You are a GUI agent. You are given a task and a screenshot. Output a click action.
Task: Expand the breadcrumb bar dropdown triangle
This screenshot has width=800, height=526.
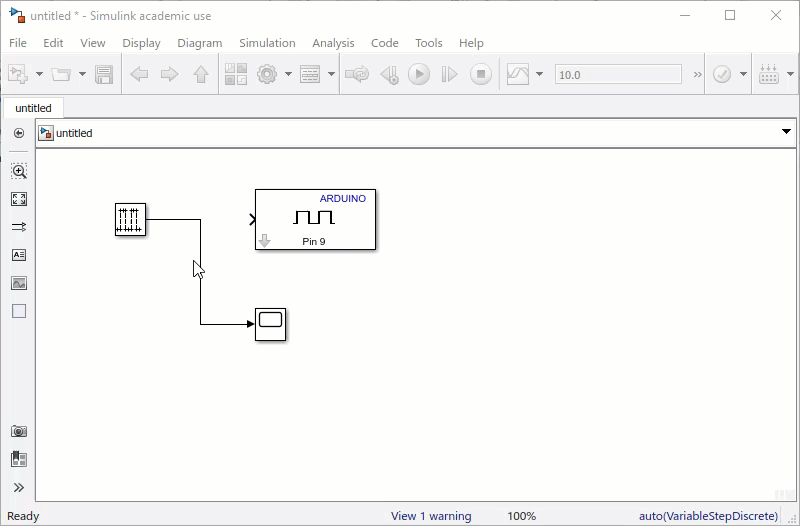pyautogui.click(x=786, y=132)
